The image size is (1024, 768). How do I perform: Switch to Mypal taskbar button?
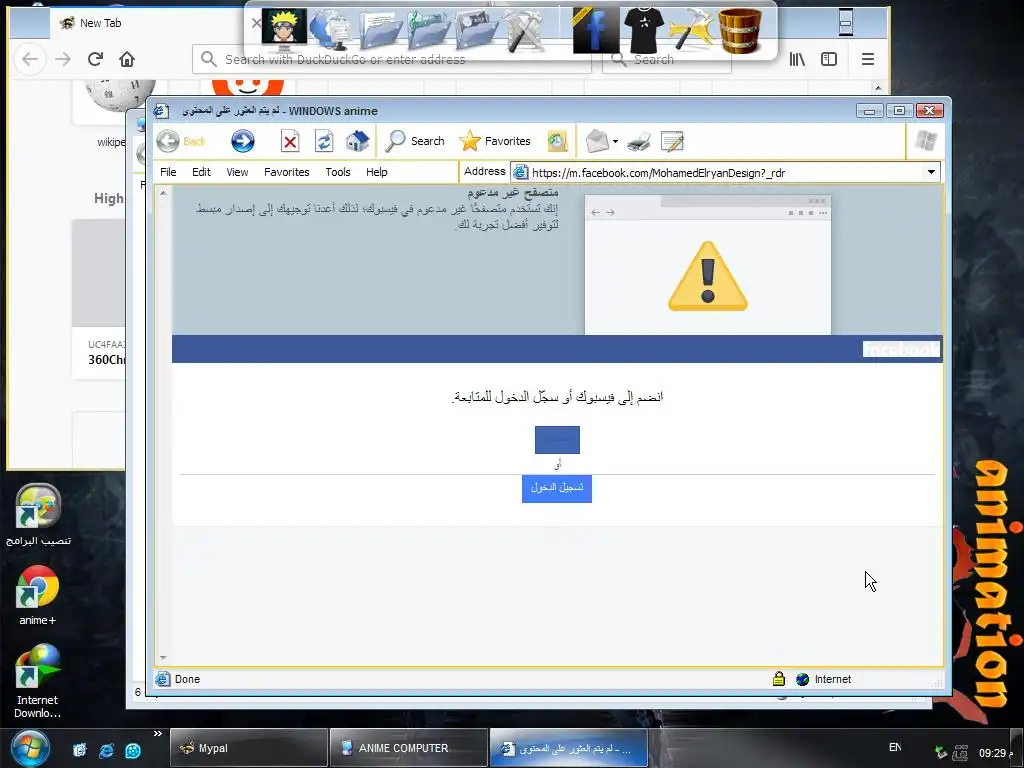tap(249, 748)
